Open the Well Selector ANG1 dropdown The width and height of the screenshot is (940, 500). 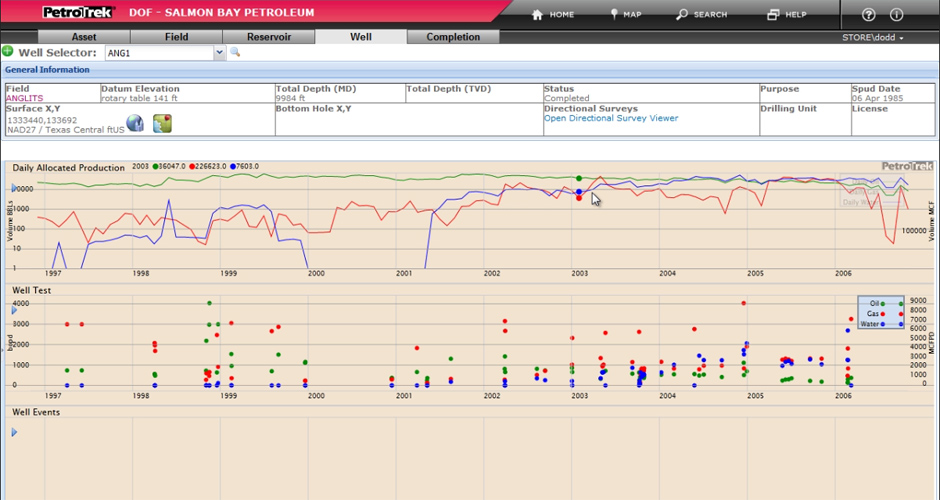click(220, 53)
